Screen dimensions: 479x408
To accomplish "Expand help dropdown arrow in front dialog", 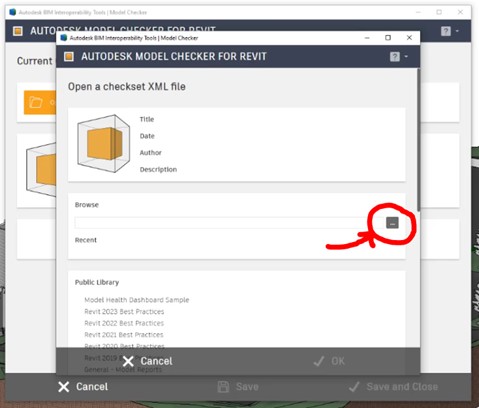I will click(x=406, y=57).
